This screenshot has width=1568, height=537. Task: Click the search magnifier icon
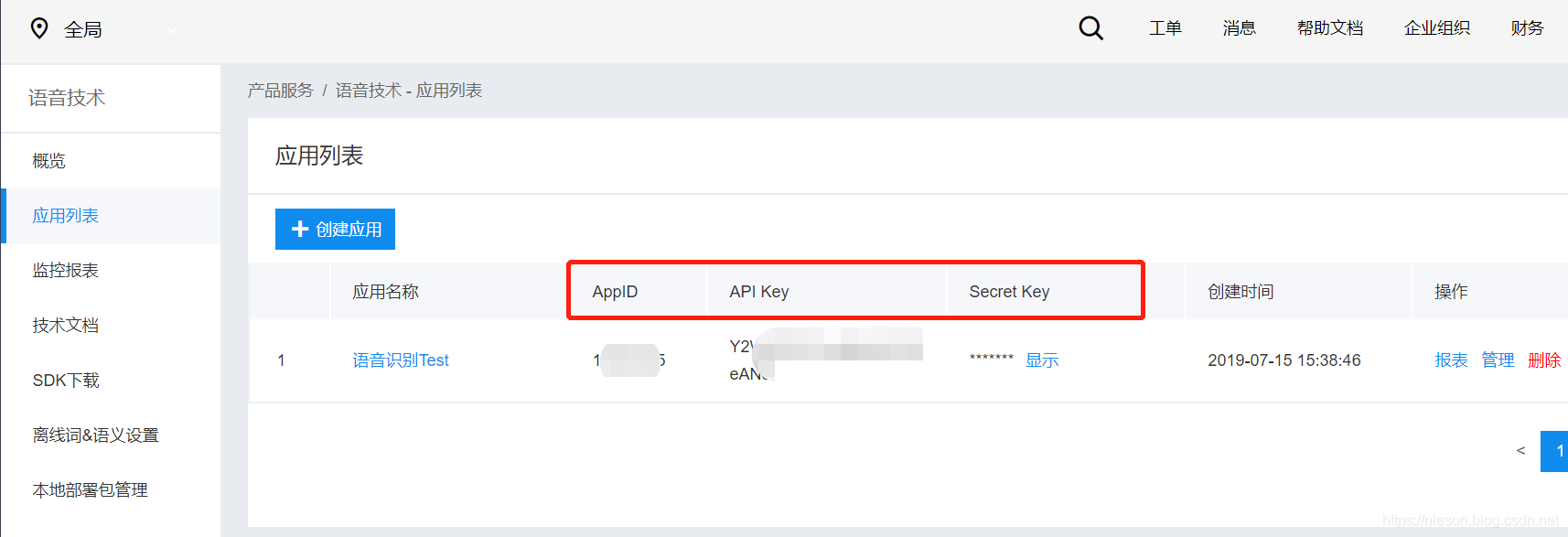[1090, 28]
